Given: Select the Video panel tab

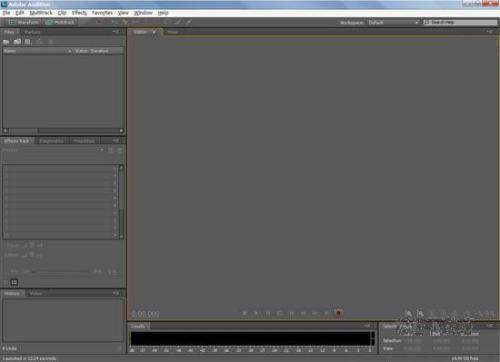Looking at the screenshot, I should click(36, 293).
